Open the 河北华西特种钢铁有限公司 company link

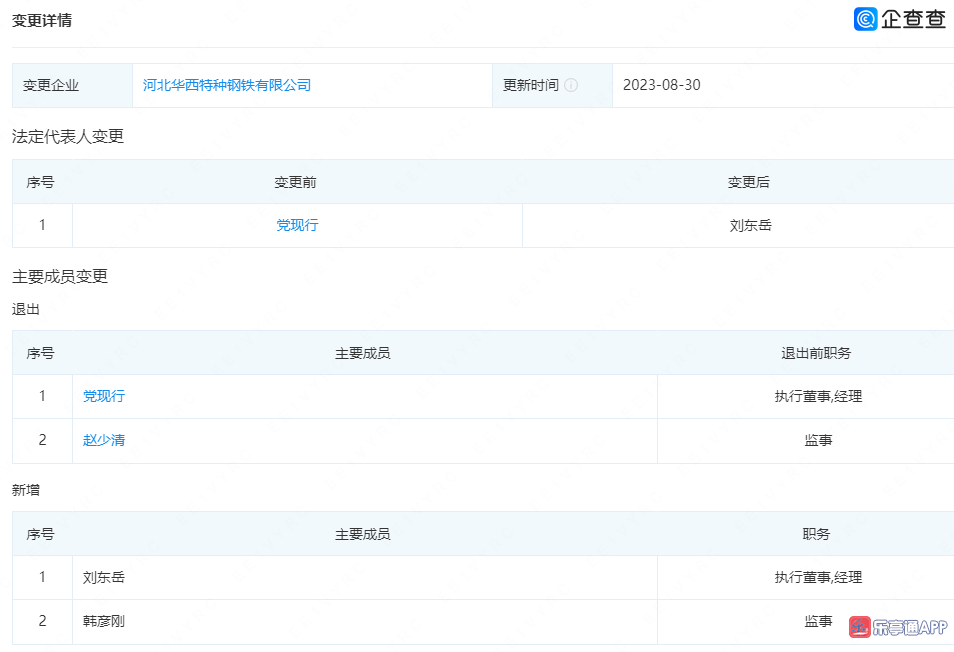(227, 85)
